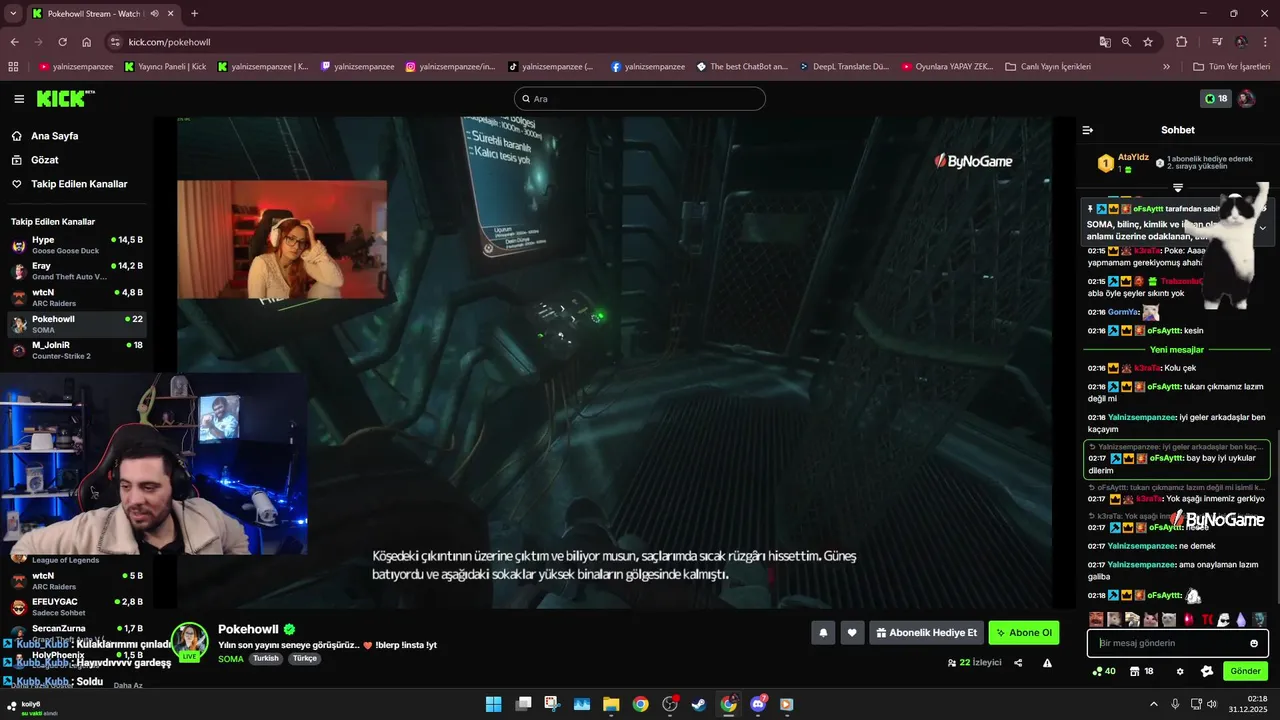Click the KICK logo
Screen dimensions: 1280x720
(x=65, y=99)
